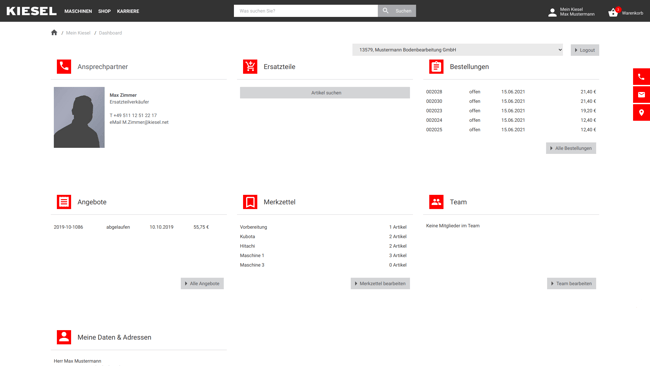This screenshot has height=366, width=650.
Task: Click the Bestellungen clipboard icon
Action: 436,66
